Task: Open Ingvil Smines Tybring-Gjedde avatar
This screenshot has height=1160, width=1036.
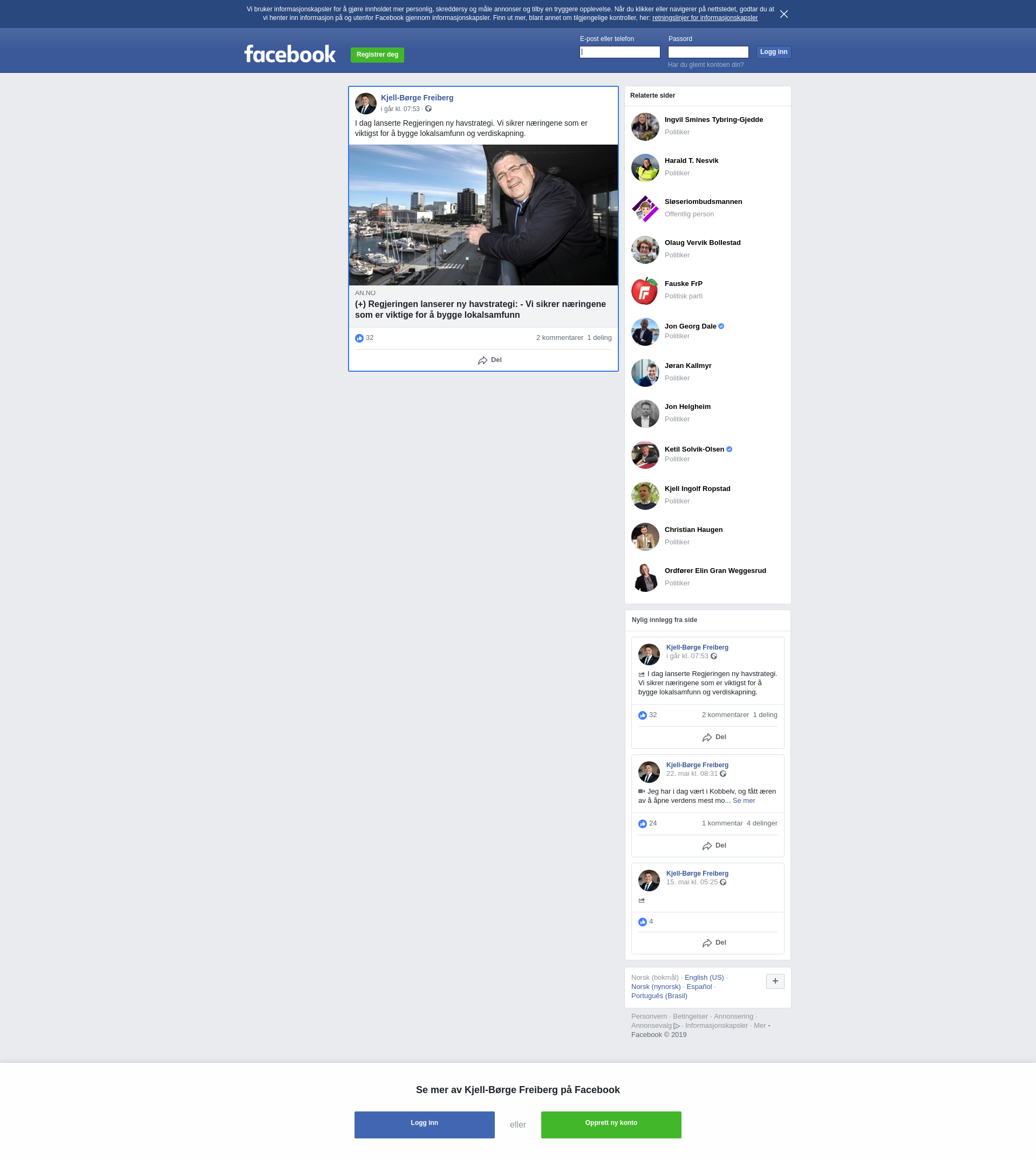Action: point(645,127)
